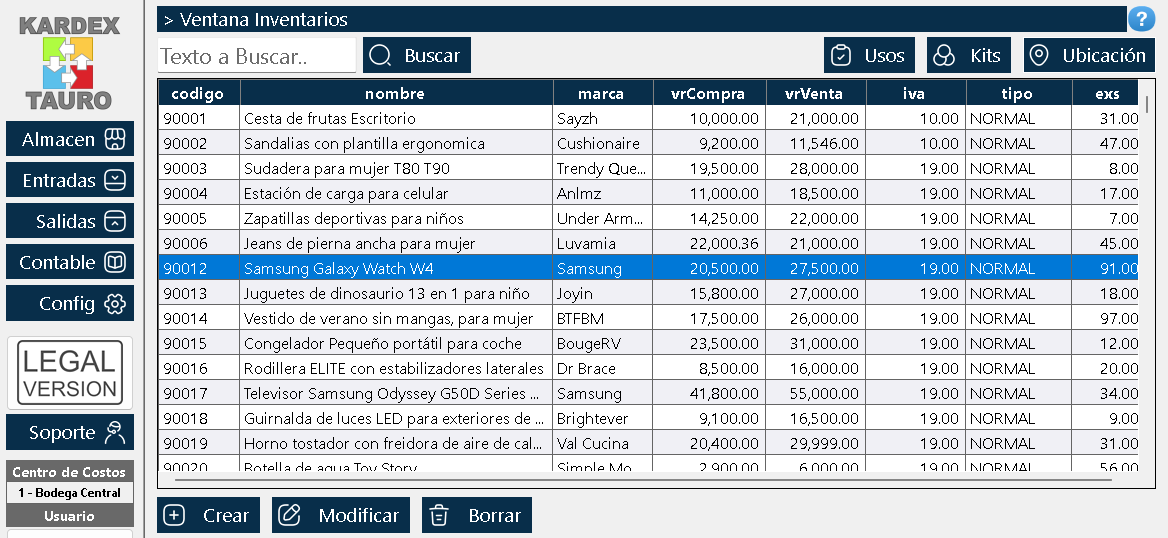Screen dimensions: 1168x538
Task: Click 1 - Bodega Central cost center
Action: pos(69,493)
